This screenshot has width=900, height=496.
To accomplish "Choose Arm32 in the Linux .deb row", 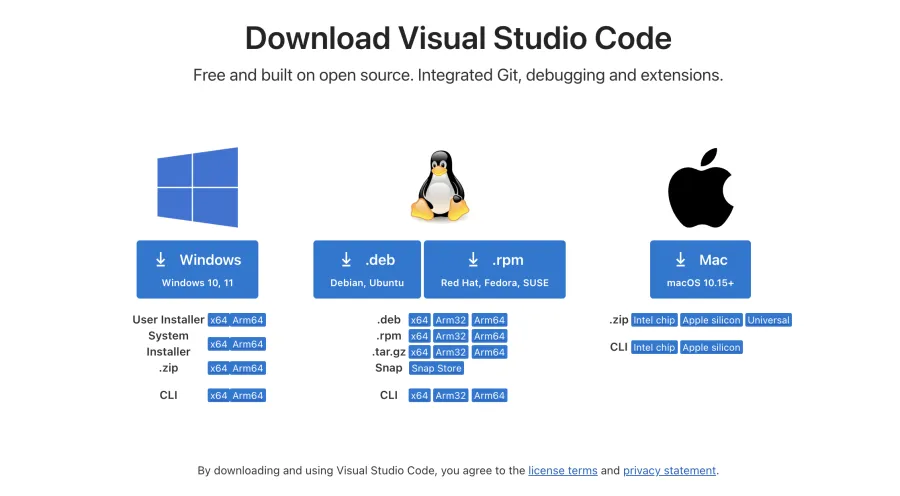I will click(451, 320).
